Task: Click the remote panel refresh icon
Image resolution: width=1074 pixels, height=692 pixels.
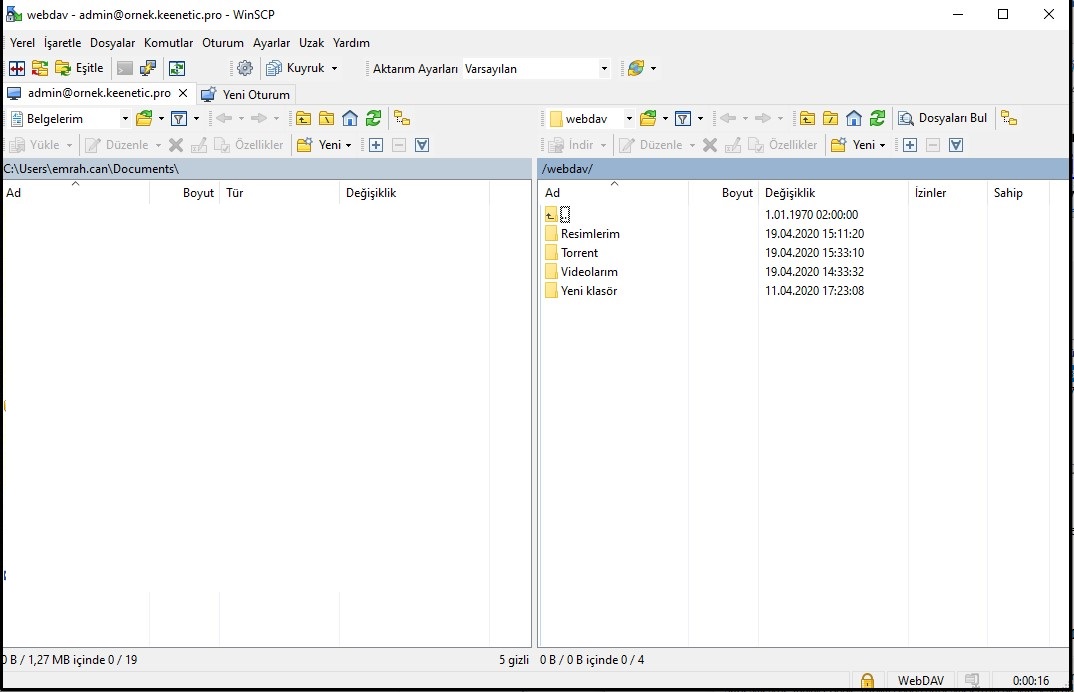Action: coord(877,118)
